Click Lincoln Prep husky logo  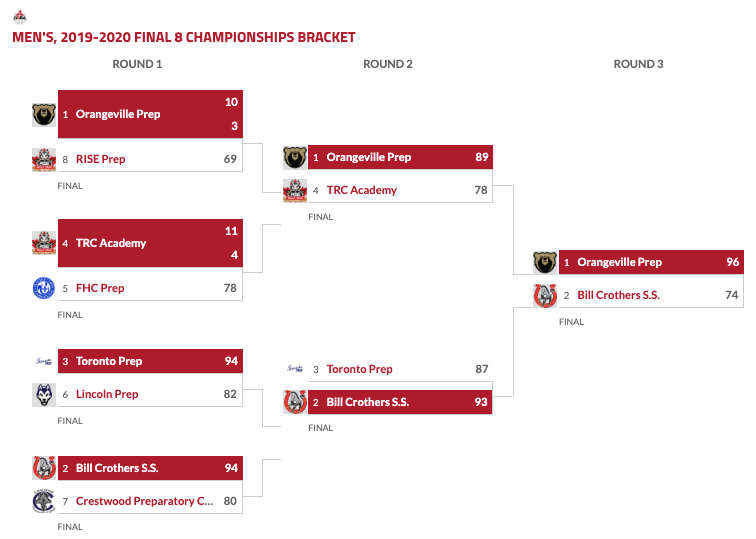(43, 394)
